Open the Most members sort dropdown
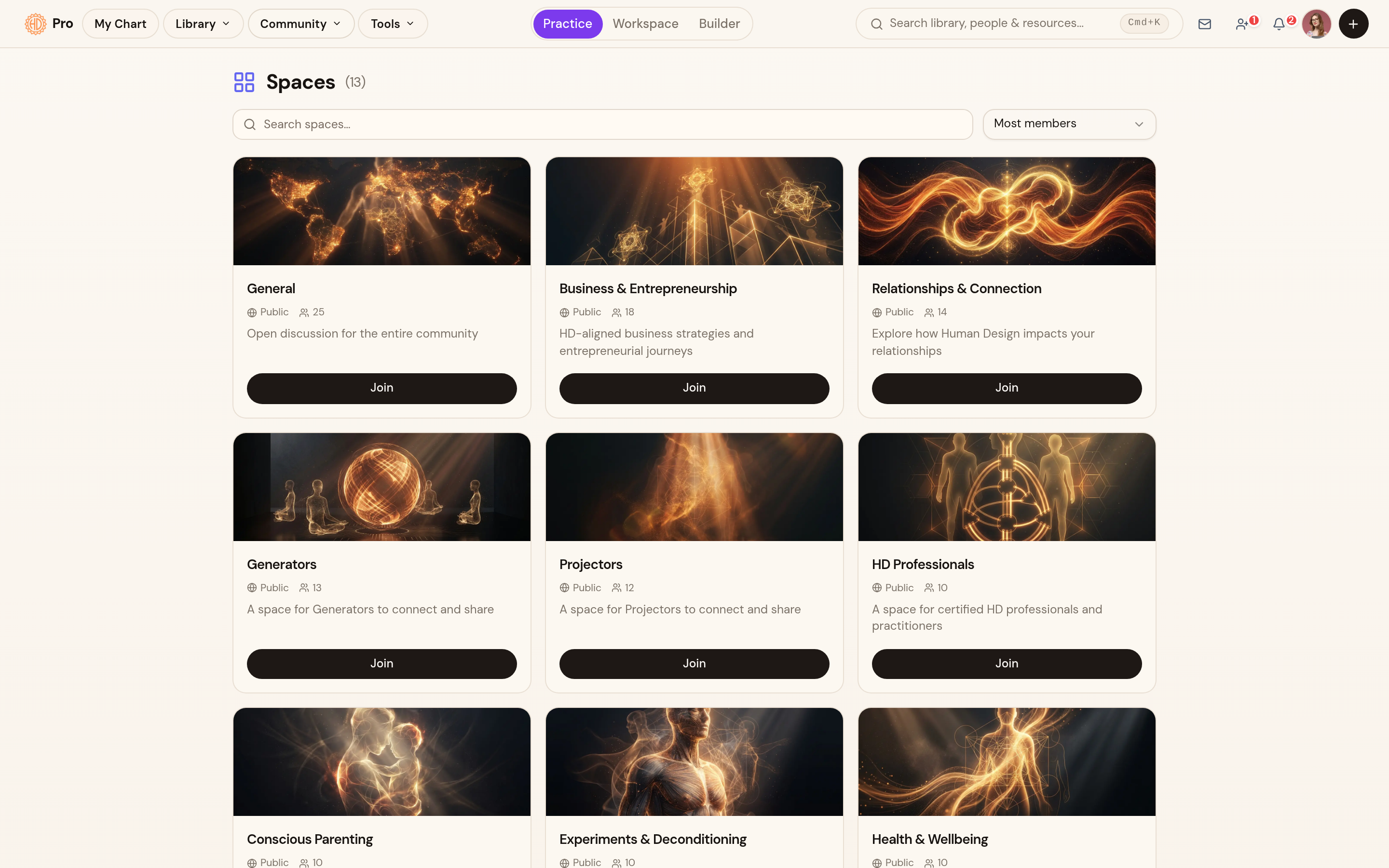 (x=1069, y=124)
